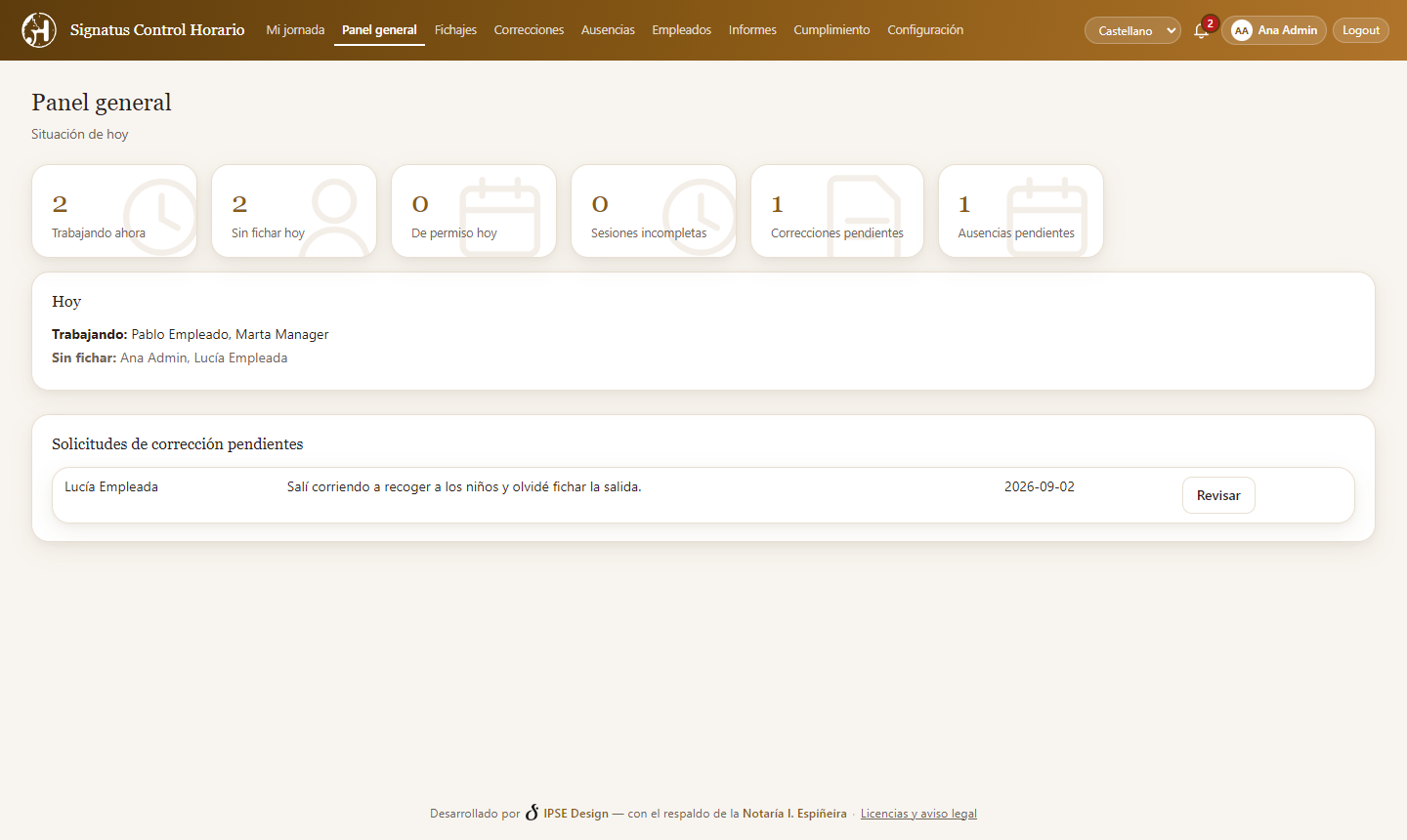
Task: Open the notifications bell
Action: pos(1202,30)
